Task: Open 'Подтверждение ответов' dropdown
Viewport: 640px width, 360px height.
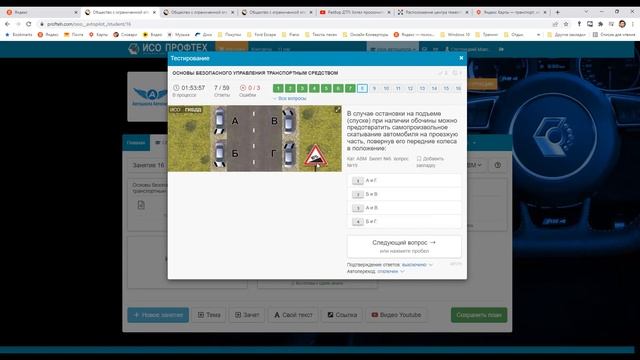Action: coord(416,264)
